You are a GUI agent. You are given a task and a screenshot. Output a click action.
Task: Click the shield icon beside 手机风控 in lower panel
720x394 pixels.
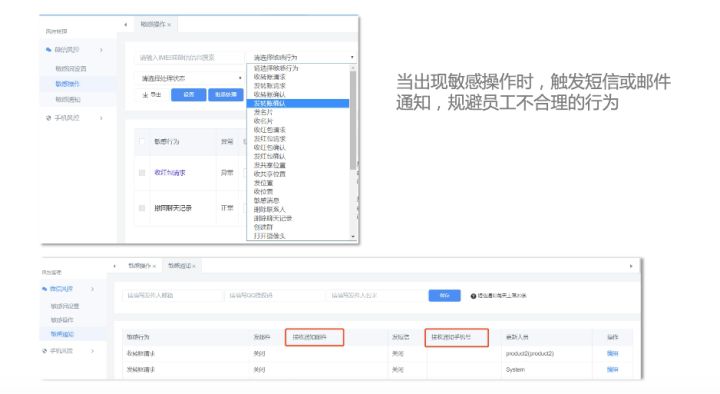(45, 351)
